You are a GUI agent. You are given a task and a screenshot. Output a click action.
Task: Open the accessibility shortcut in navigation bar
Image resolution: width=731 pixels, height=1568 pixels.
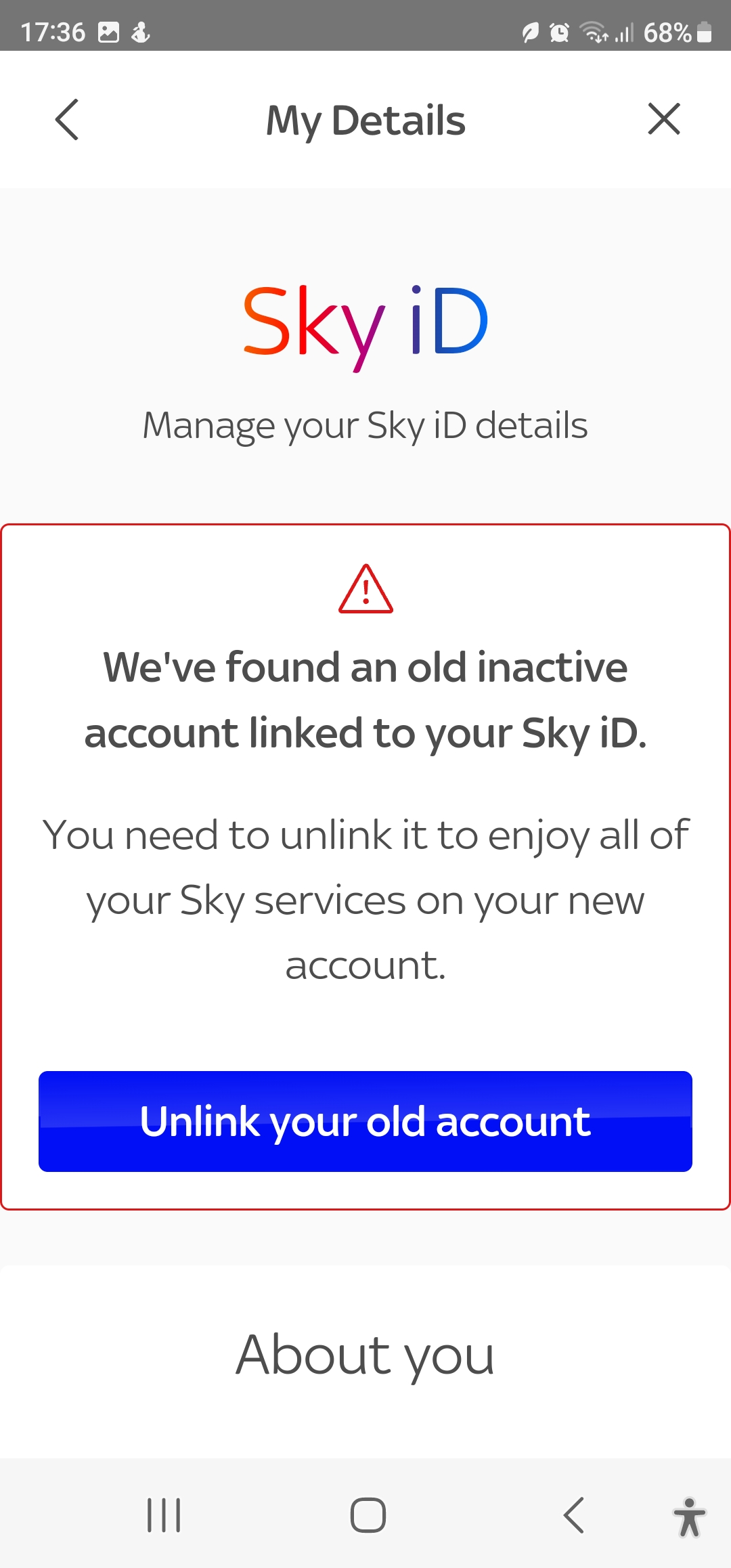tap(690, 1517)
